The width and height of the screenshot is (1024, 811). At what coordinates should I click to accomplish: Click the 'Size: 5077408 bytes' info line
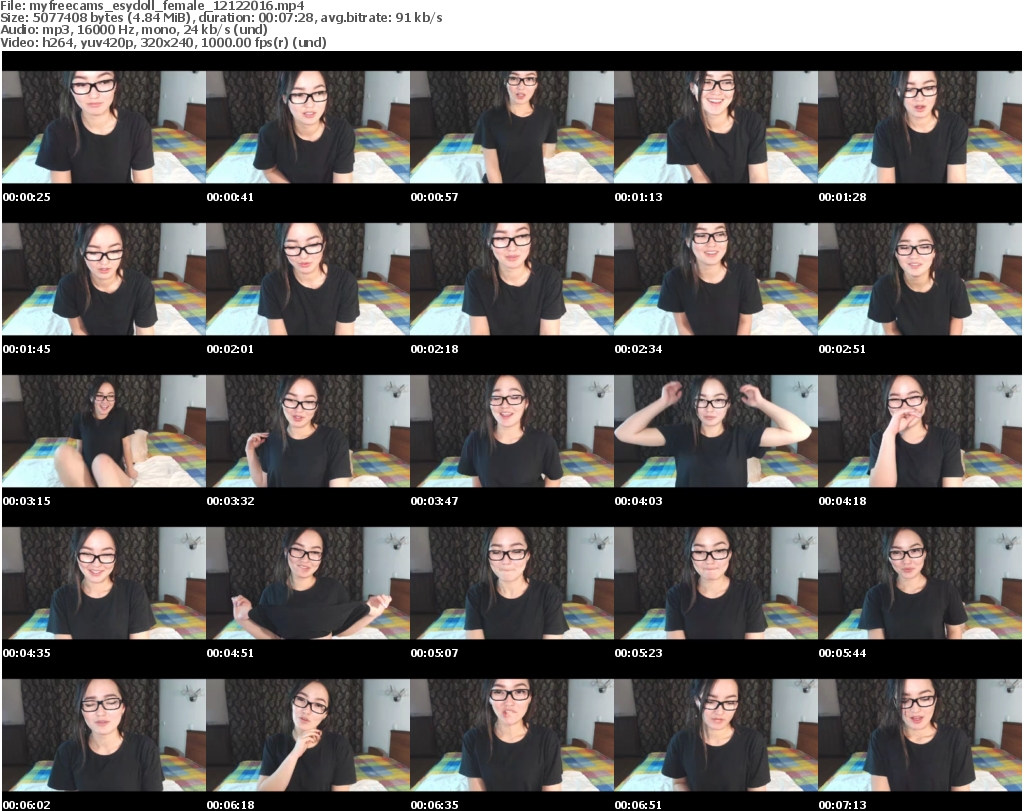point(221,18)
